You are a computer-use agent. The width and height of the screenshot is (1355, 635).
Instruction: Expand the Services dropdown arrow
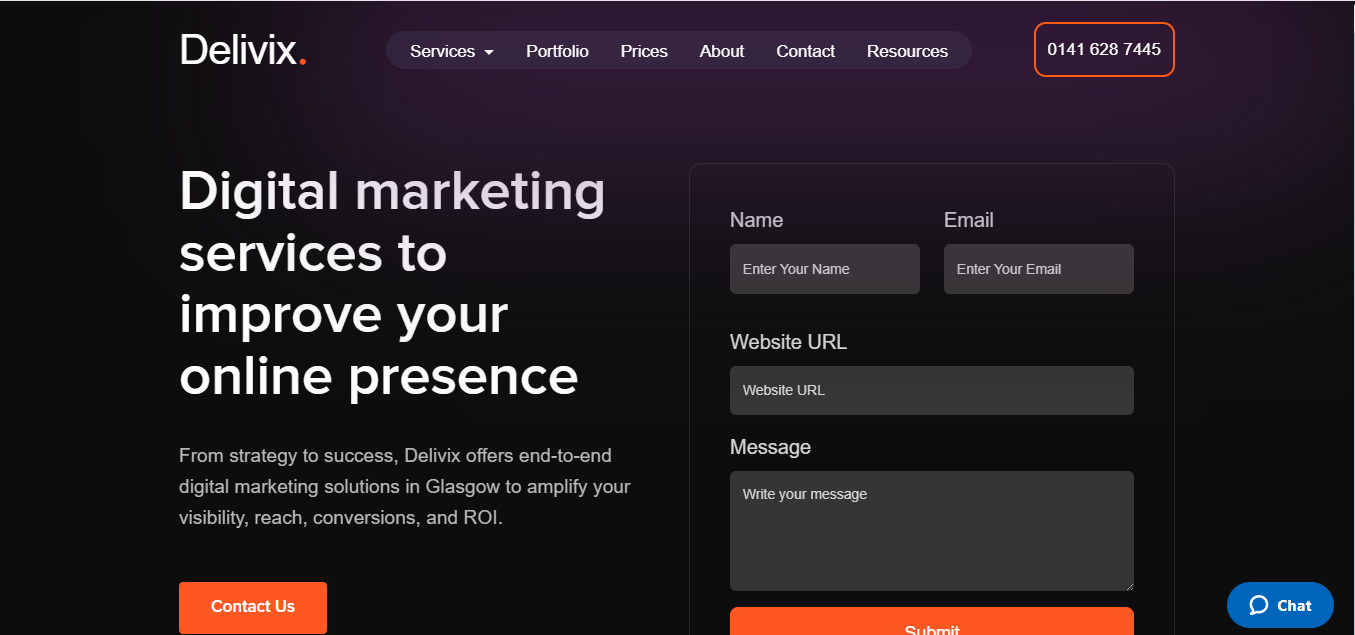point(489,52)
